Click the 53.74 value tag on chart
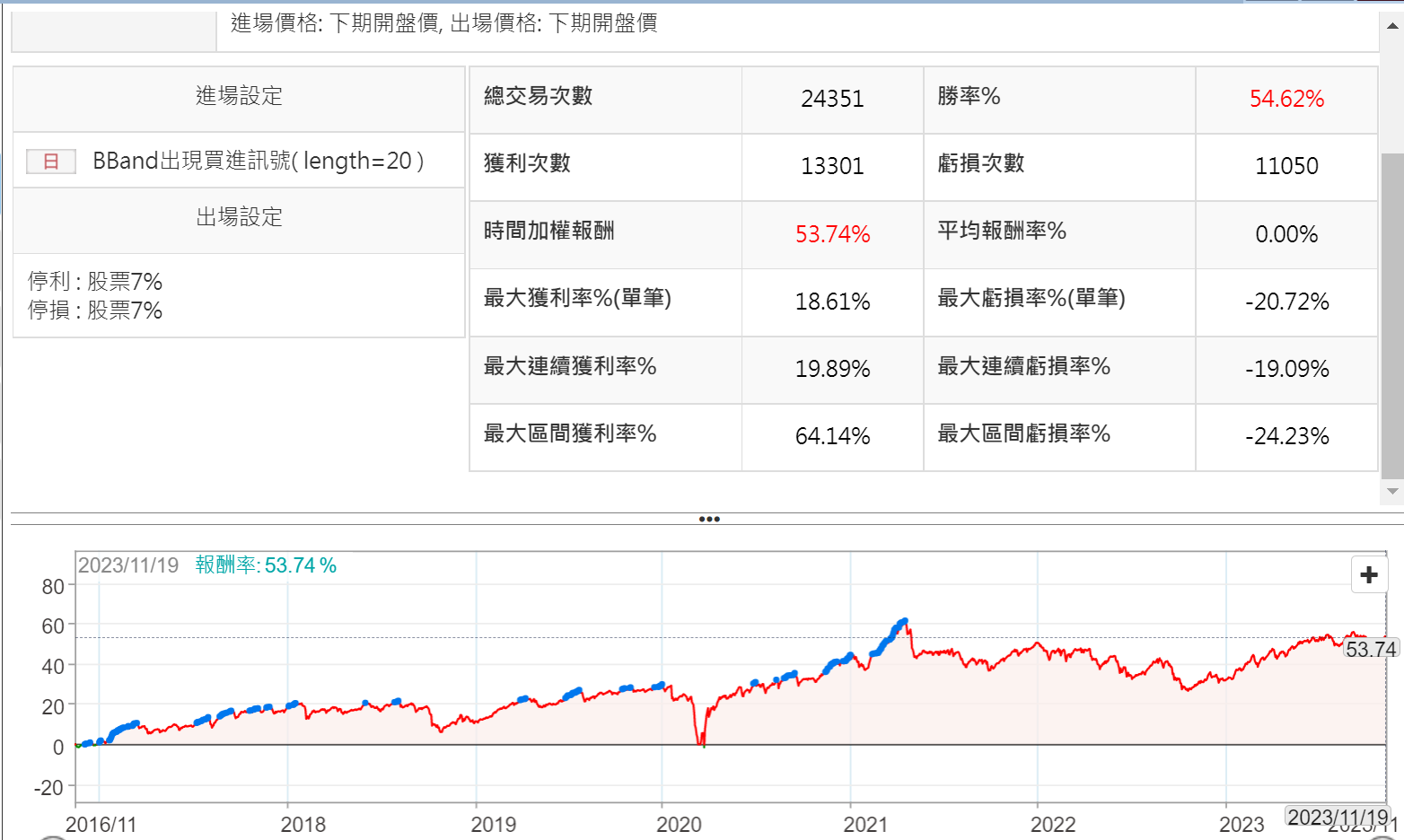The height and width of the screenshot is (840, 1404). (x=1371, y=649)
